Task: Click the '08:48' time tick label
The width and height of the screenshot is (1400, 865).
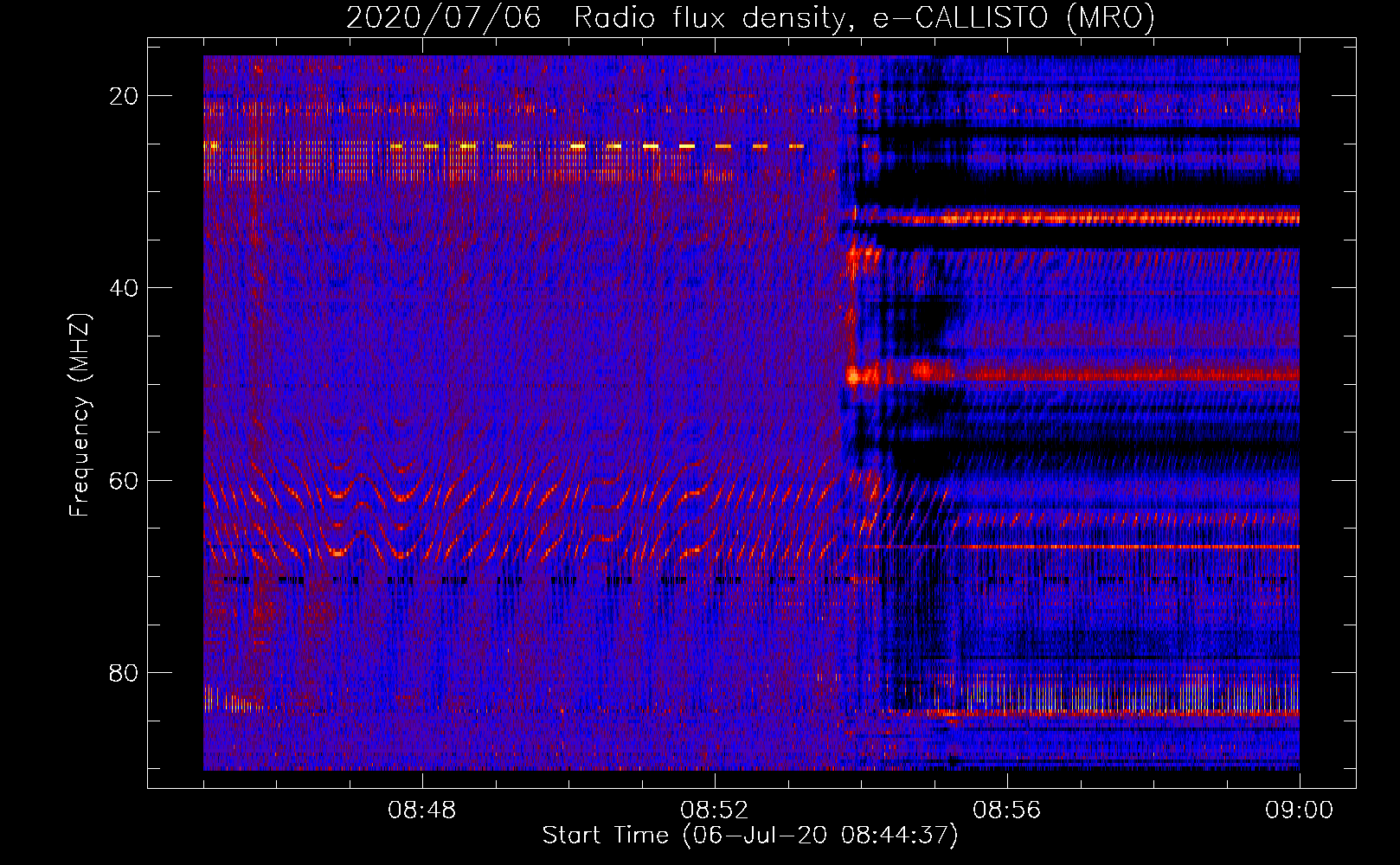Action: pos(422,811)
